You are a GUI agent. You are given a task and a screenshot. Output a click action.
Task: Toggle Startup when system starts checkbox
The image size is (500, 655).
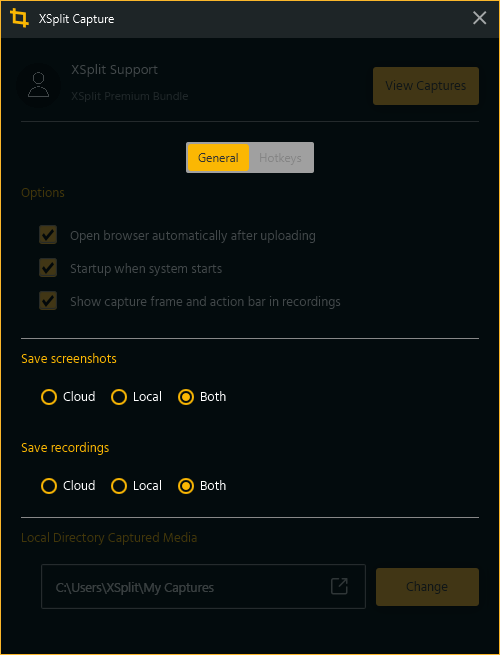[48, 268]
